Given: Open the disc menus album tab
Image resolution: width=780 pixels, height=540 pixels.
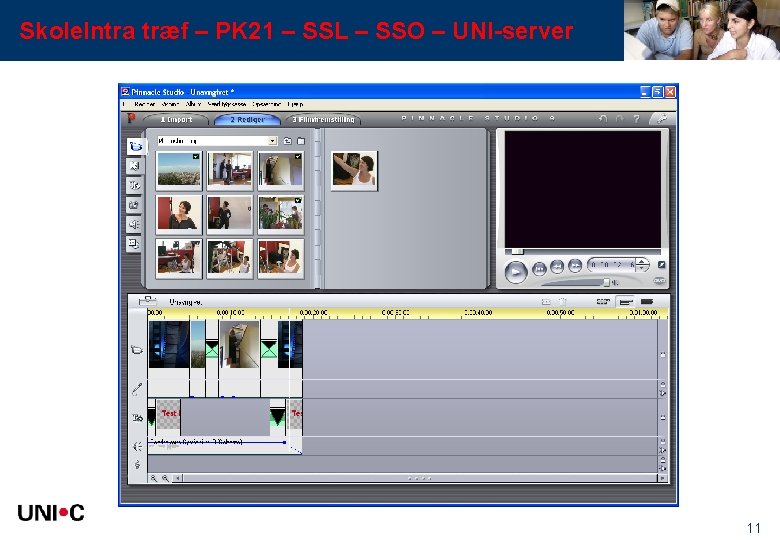Looking at the screenshot, I should (134, 244).
